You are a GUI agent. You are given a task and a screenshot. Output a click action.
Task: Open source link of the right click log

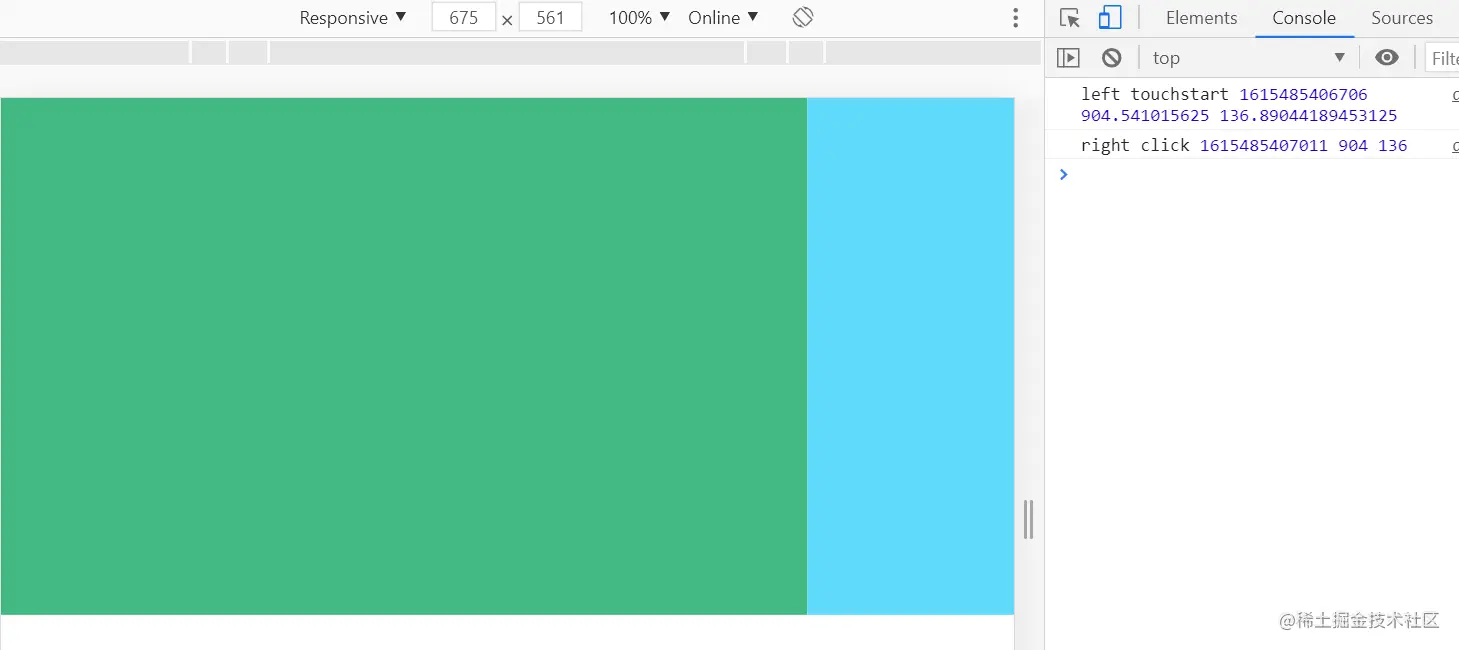[1455, 145]
